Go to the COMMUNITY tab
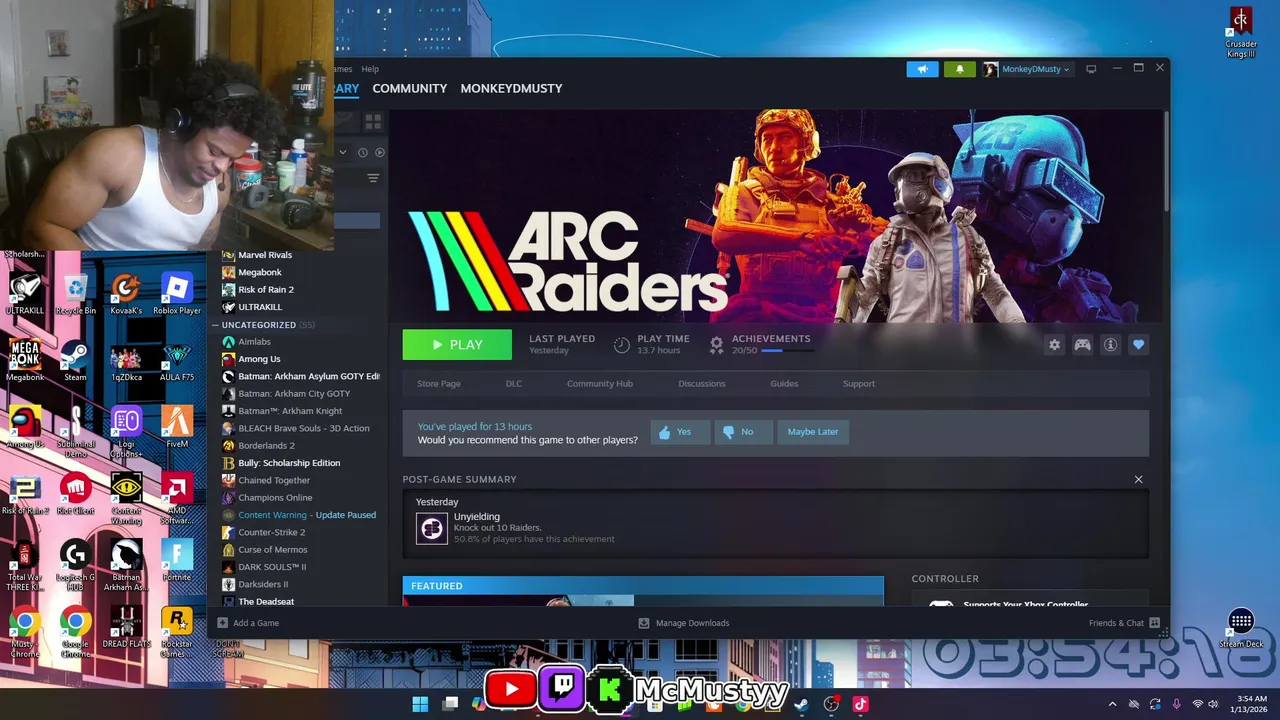1280x720 pixels. (410, 88)
